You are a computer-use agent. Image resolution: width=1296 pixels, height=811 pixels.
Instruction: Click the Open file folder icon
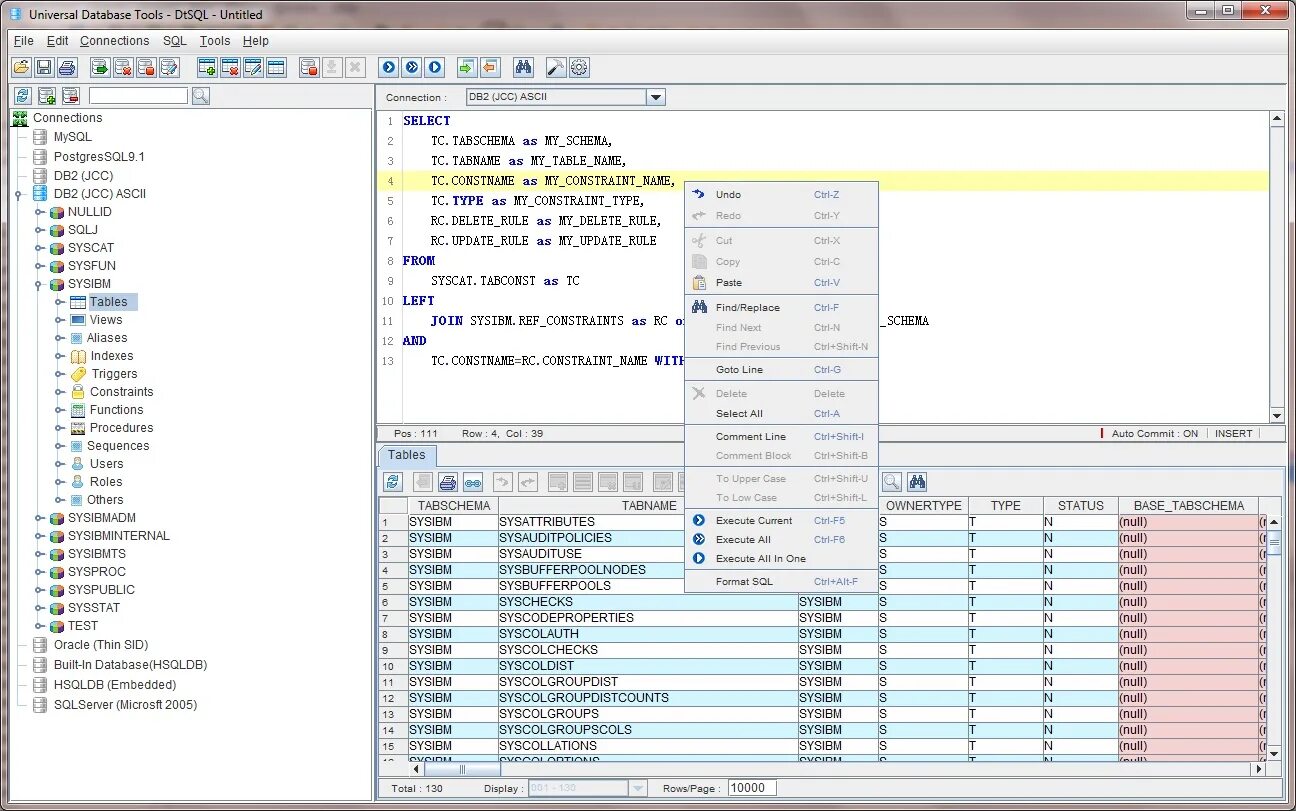tap(21, 67)
